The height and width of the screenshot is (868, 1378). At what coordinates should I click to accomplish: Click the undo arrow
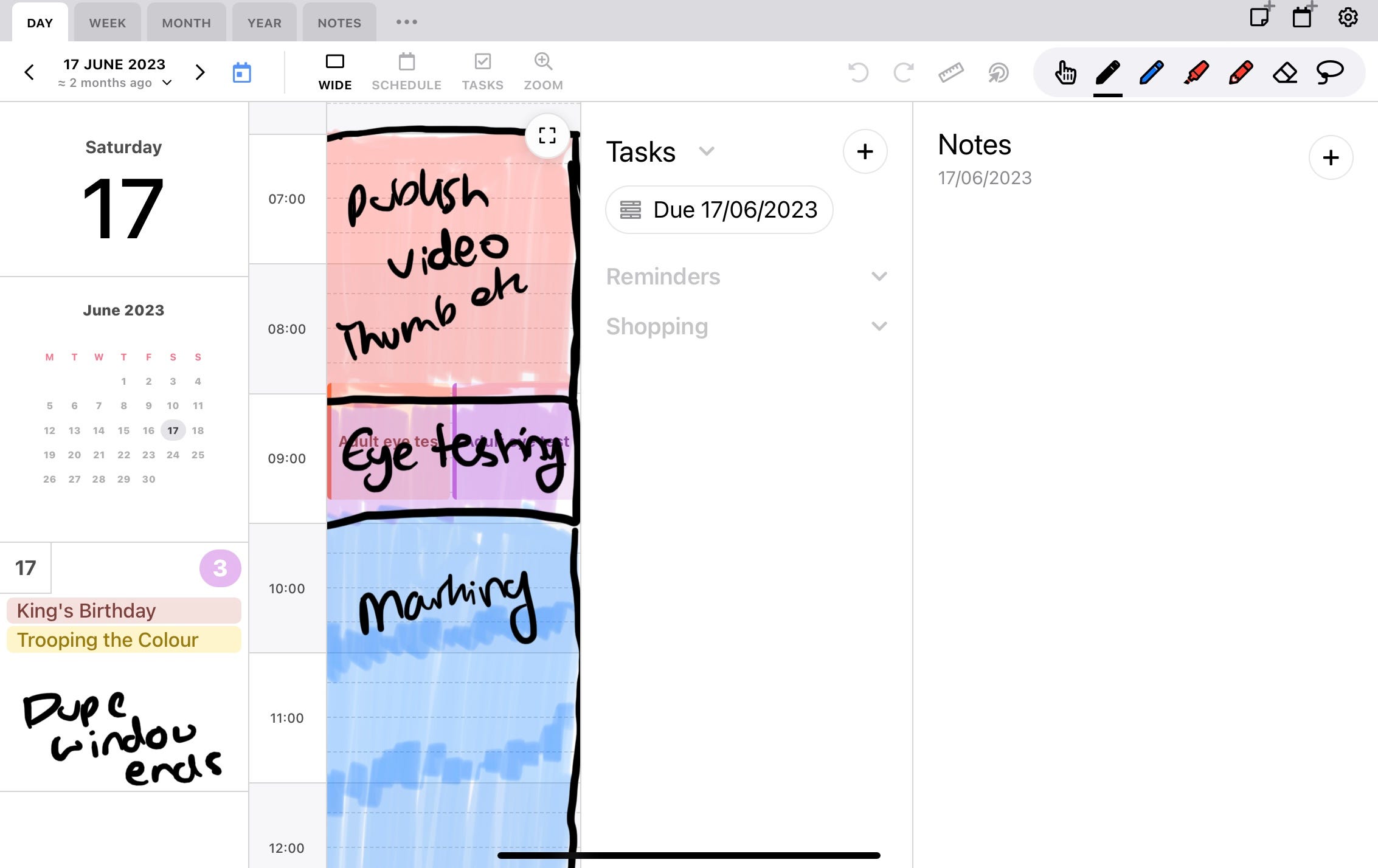click(x=858, y=73)
